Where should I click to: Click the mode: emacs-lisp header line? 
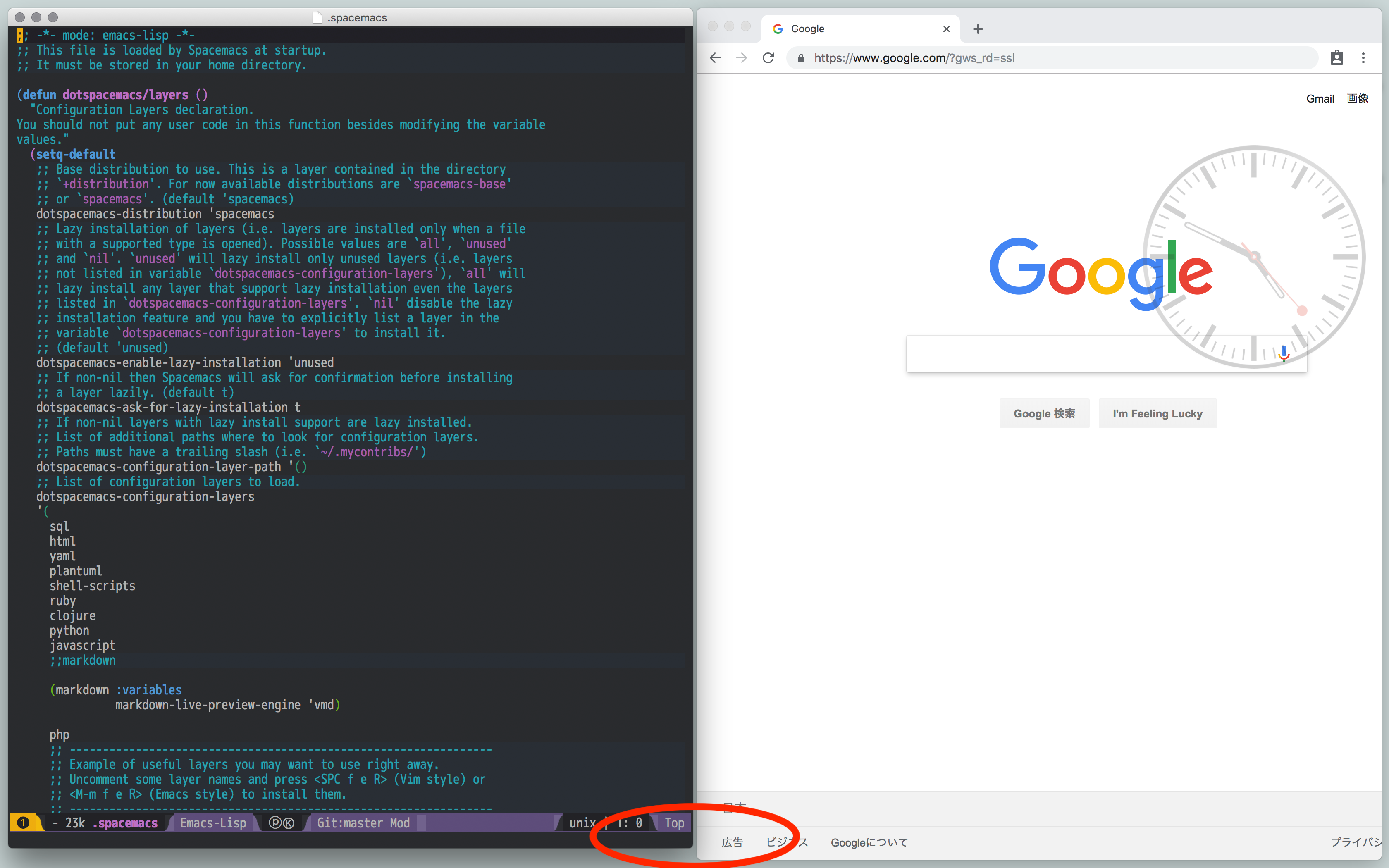pyautogui.click(x=105, y=35)
